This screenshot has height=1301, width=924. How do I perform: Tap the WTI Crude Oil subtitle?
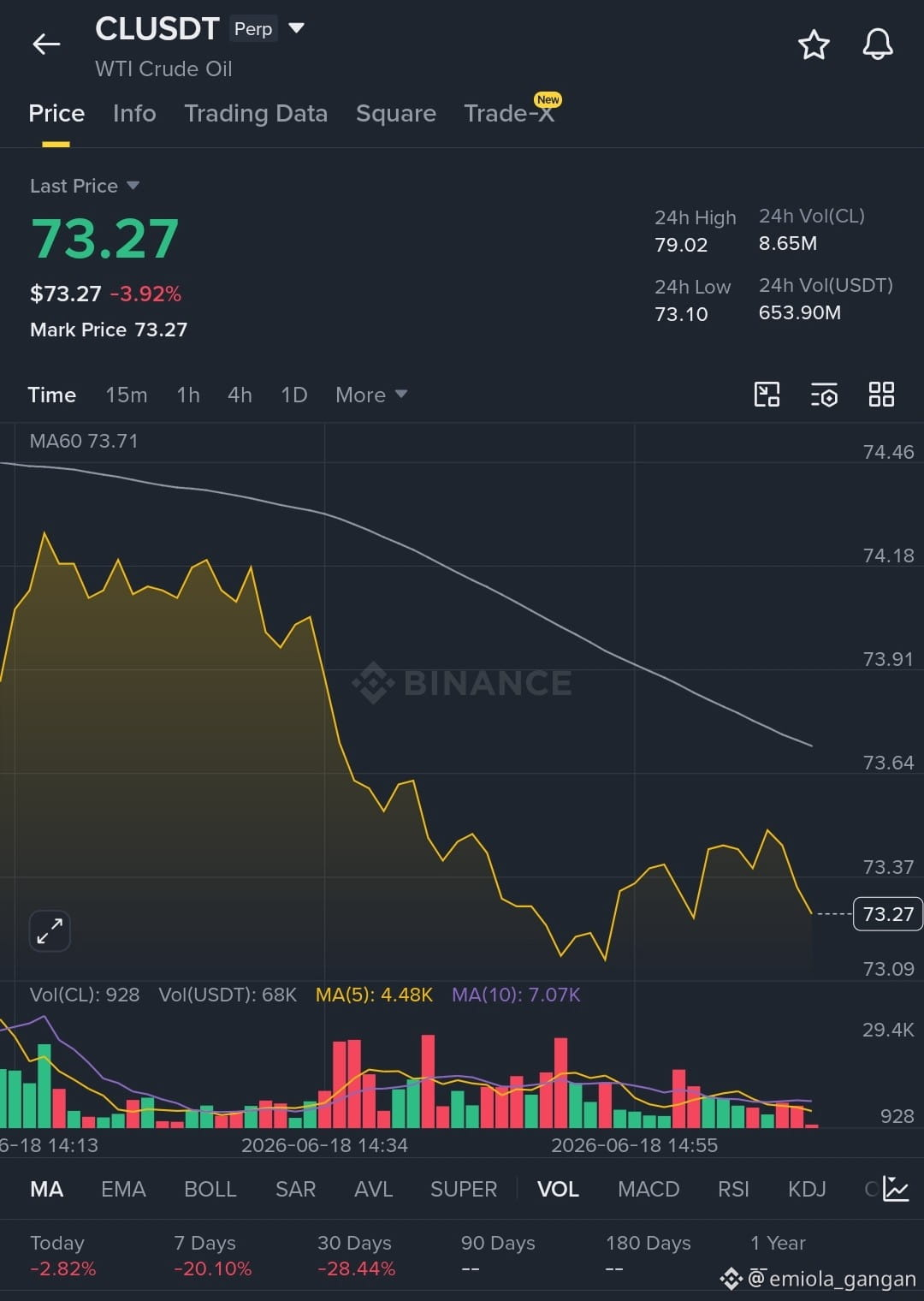tap(163, 68)
